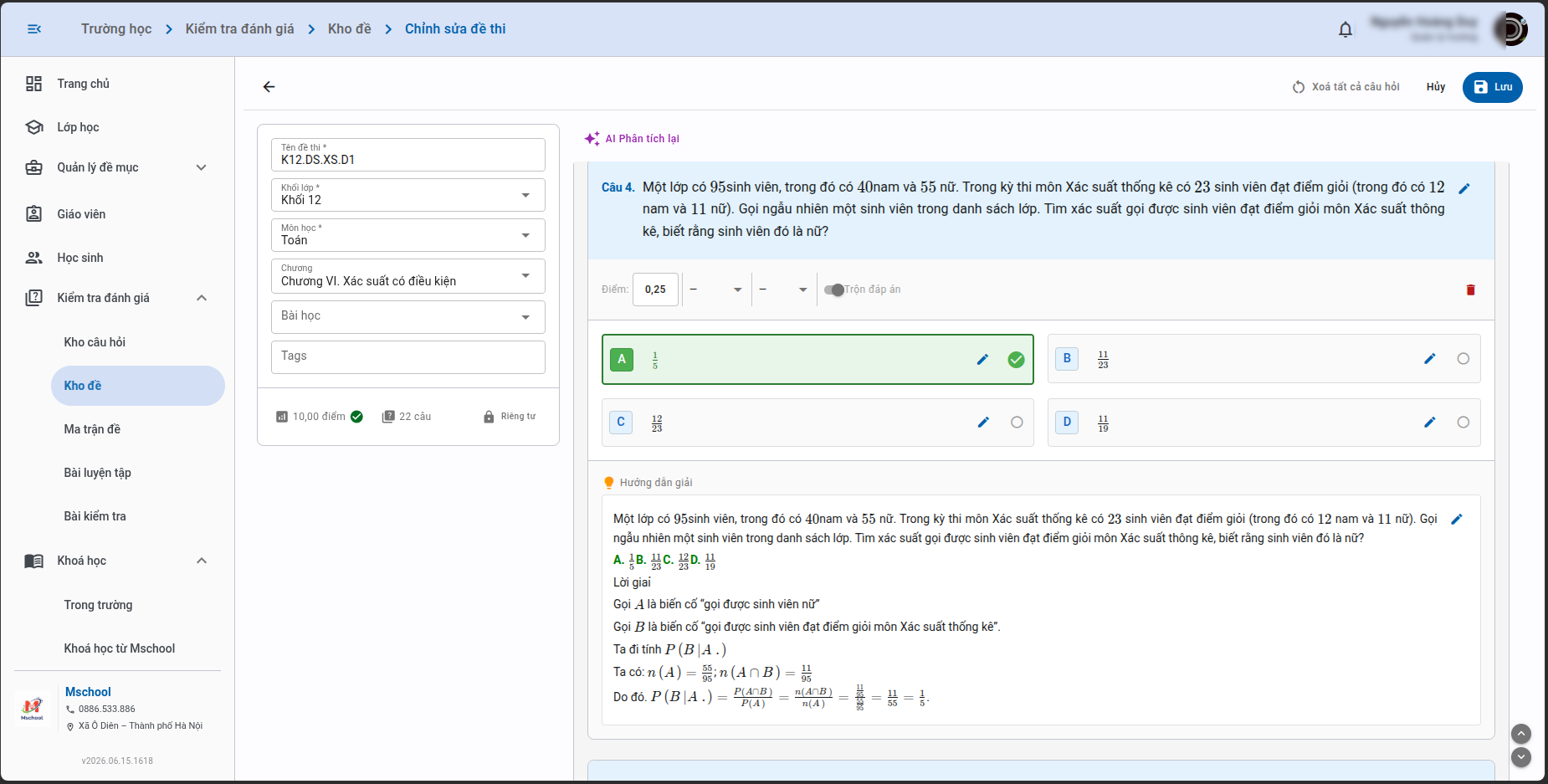Open the notifications bell
This screenshot has height=784, width=1548.
tap(1346, 30)
